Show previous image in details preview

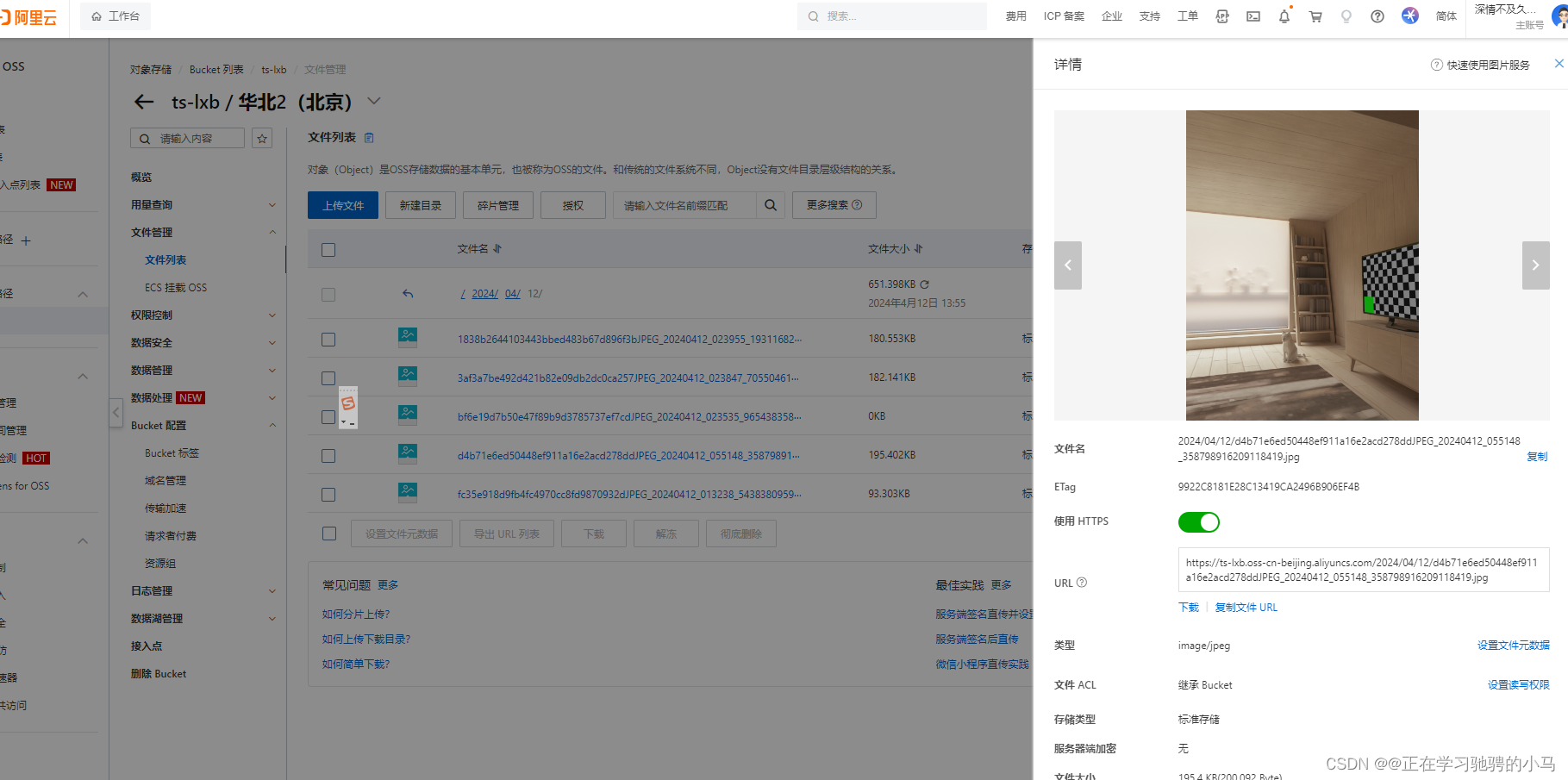tap(1068, 265)
